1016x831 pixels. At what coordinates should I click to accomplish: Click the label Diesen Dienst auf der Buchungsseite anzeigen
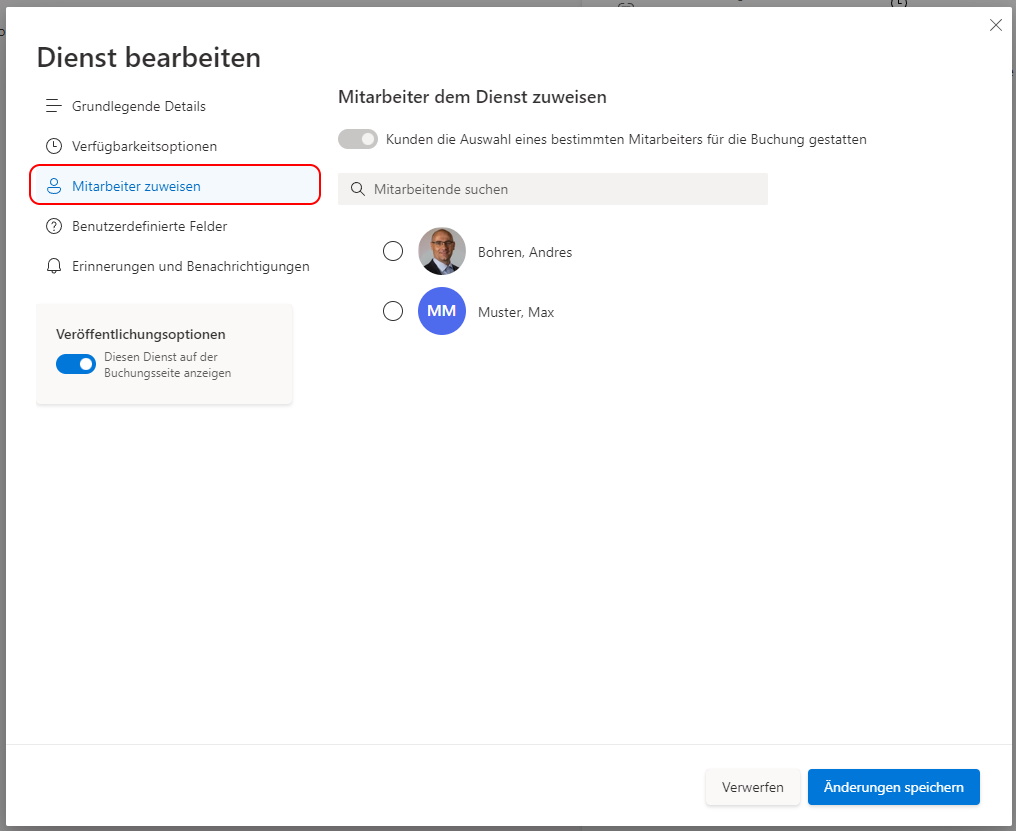coord(167,365)
